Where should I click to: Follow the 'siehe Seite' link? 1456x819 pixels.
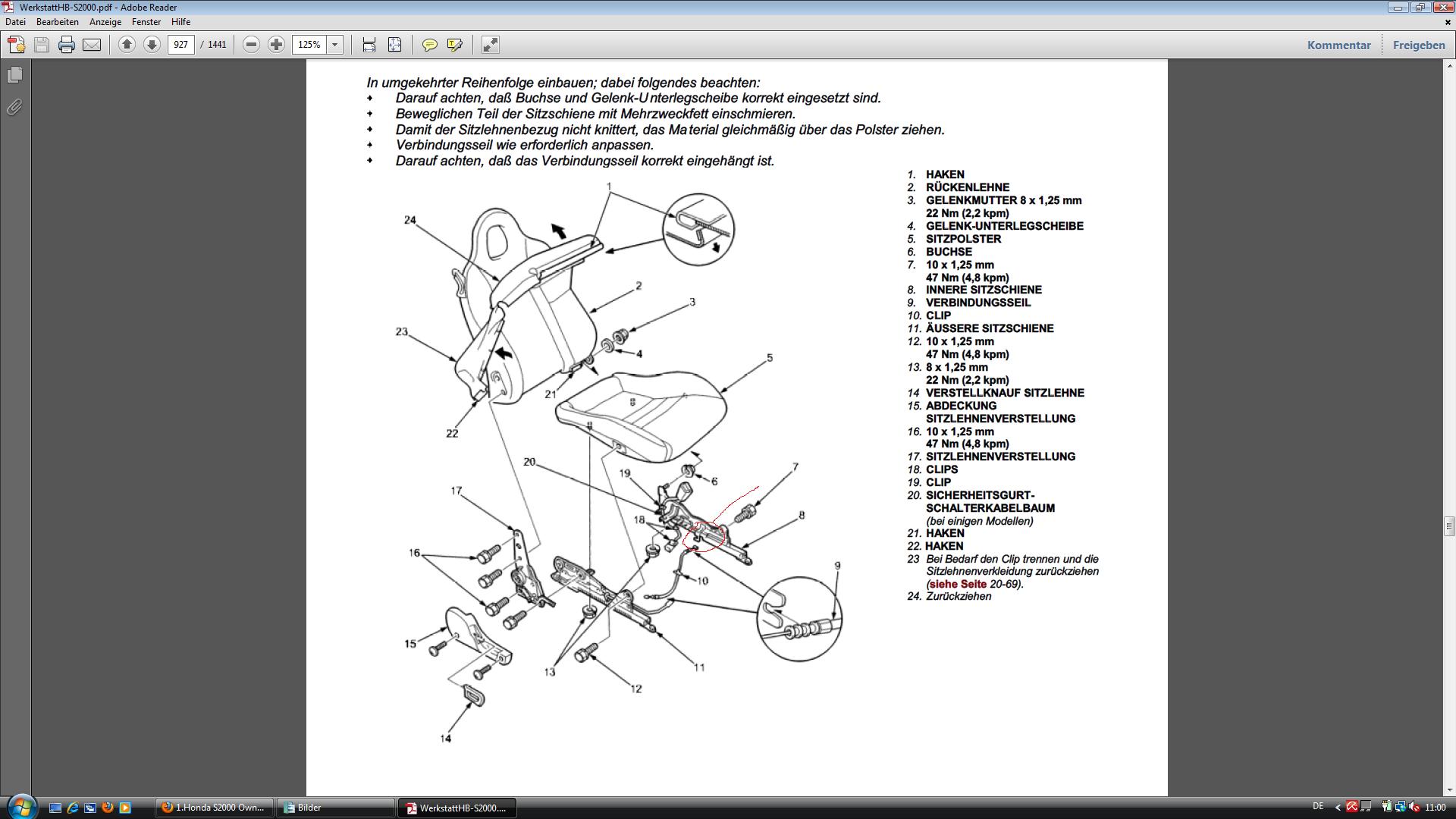(x=958, y=584)
